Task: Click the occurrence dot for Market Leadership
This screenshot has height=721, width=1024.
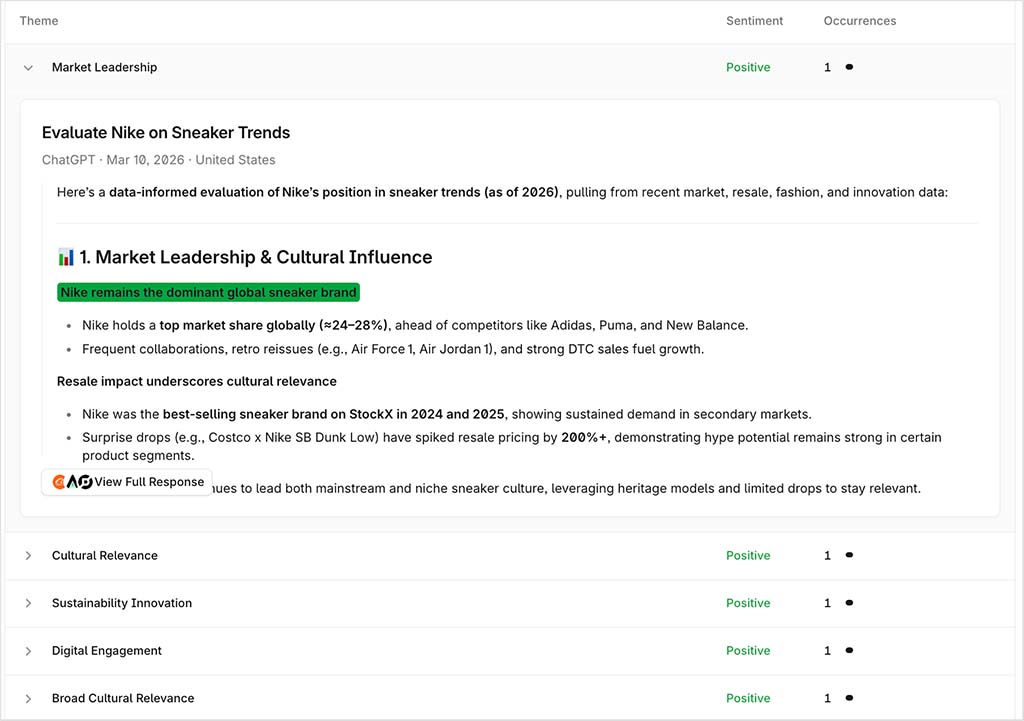Action: click(x=850, y=67)
